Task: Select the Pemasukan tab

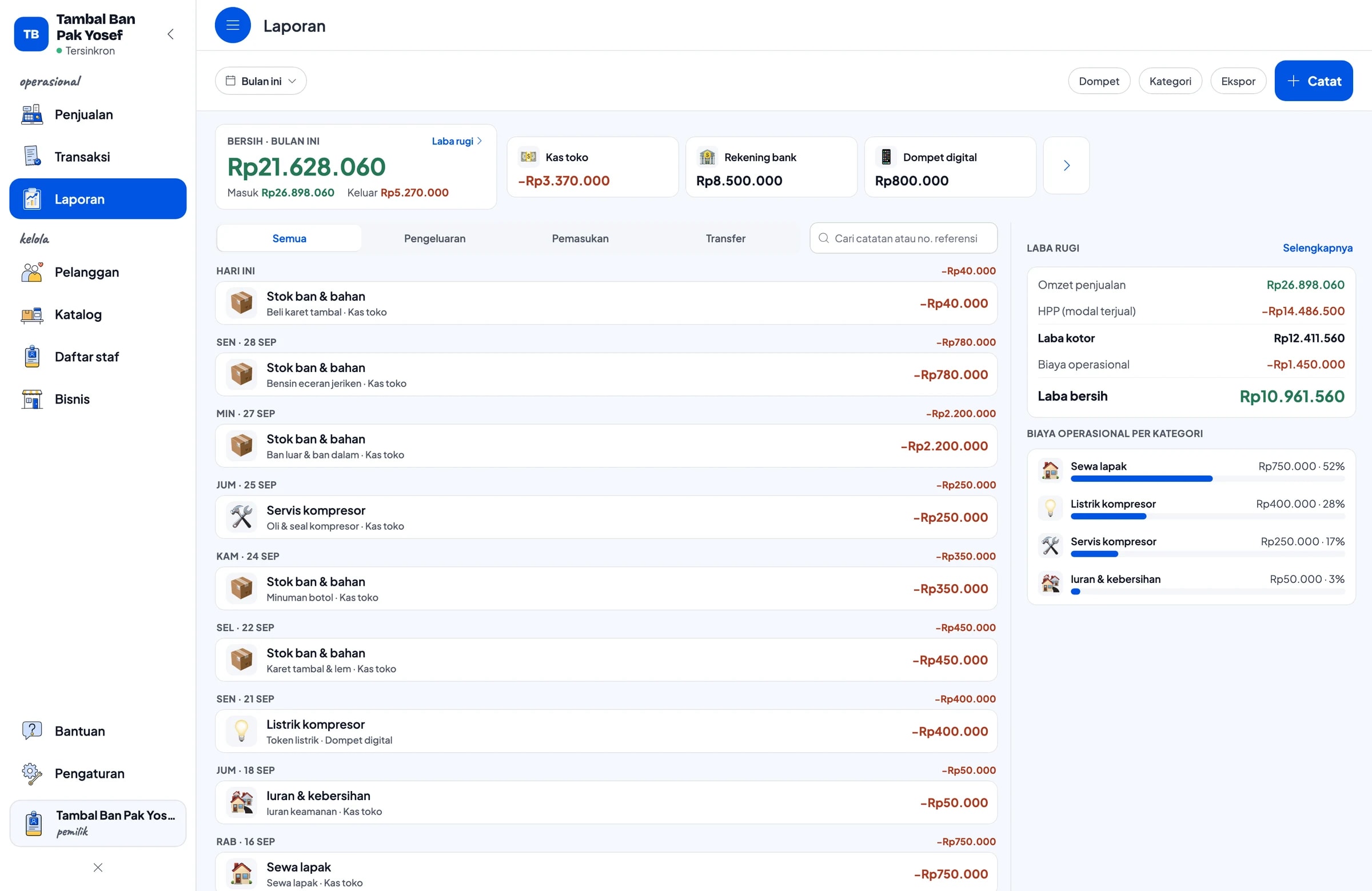Action: click(x=580, y=238)
